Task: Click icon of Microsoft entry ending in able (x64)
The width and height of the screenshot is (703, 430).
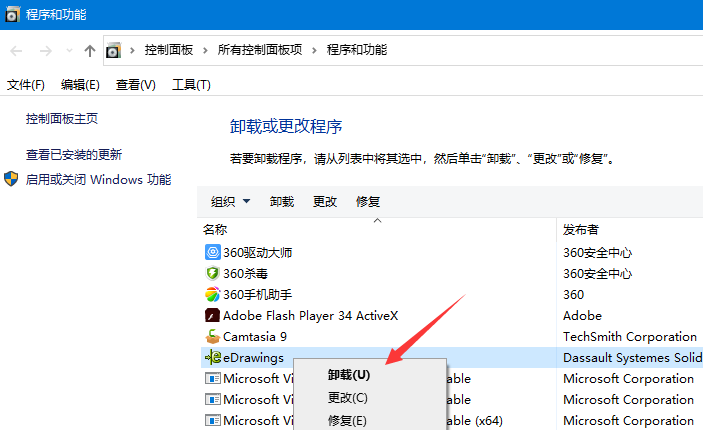Action: click(213, 420)
